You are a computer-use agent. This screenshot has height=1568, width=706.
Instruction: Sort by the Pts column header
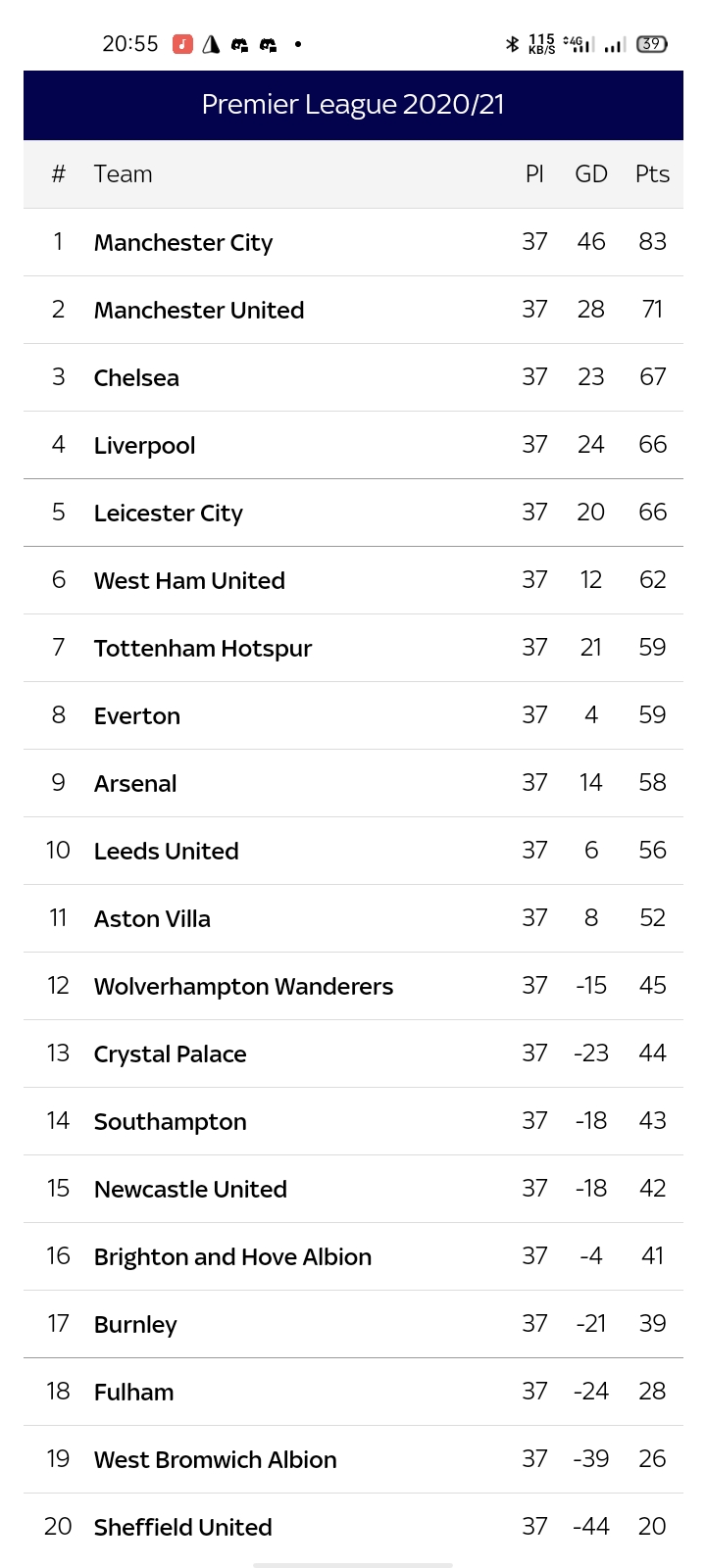(652, 174)
